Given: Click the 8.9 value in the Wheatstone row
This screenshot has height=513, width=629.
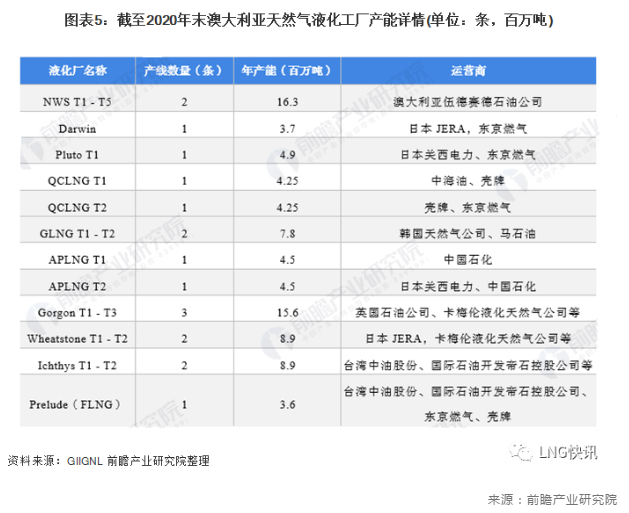Looking at the screenshot, I should pos(287,339).
